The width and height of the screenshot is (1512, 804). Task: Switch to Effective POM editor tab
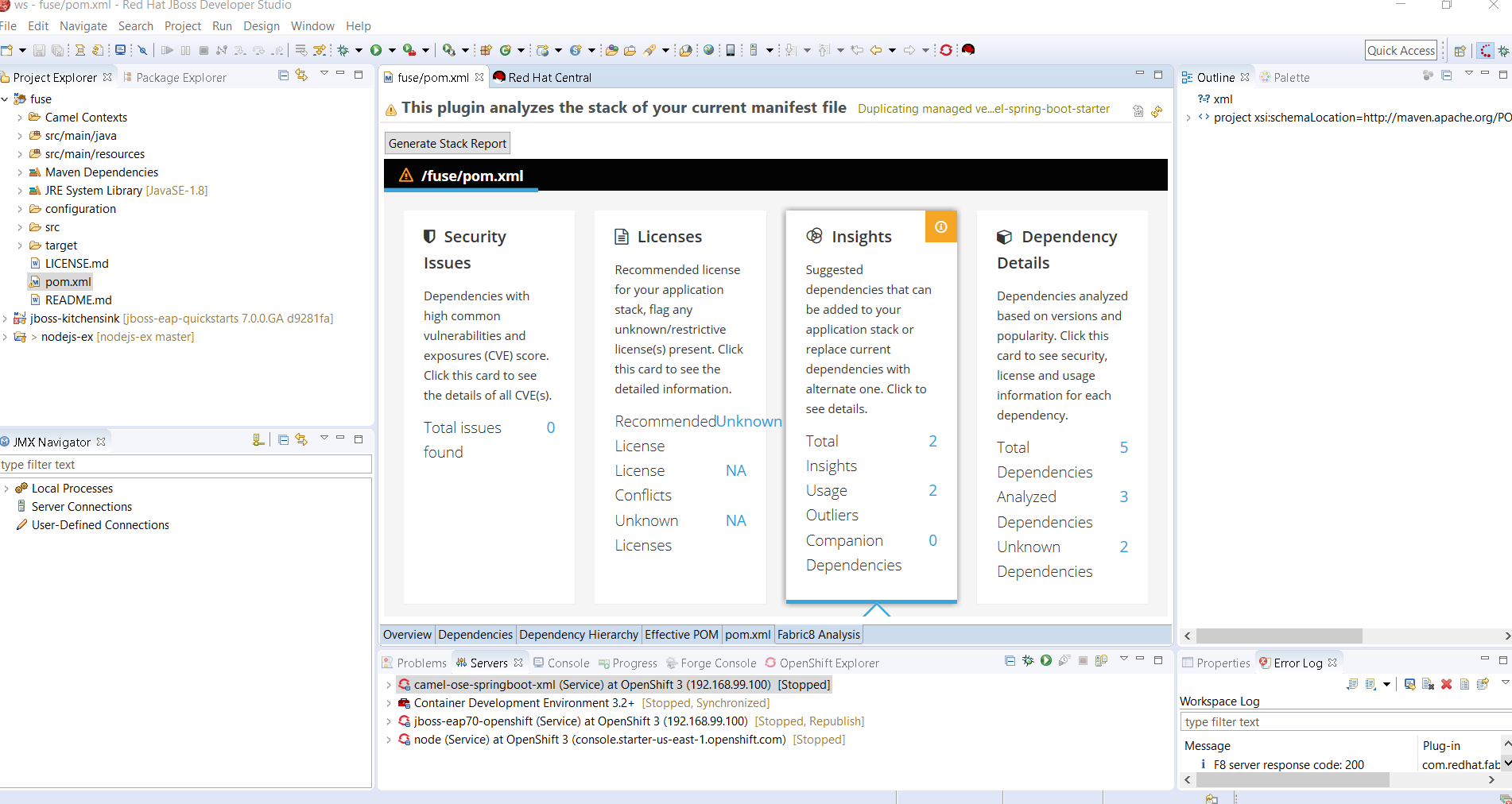click(x=681, y=635)
